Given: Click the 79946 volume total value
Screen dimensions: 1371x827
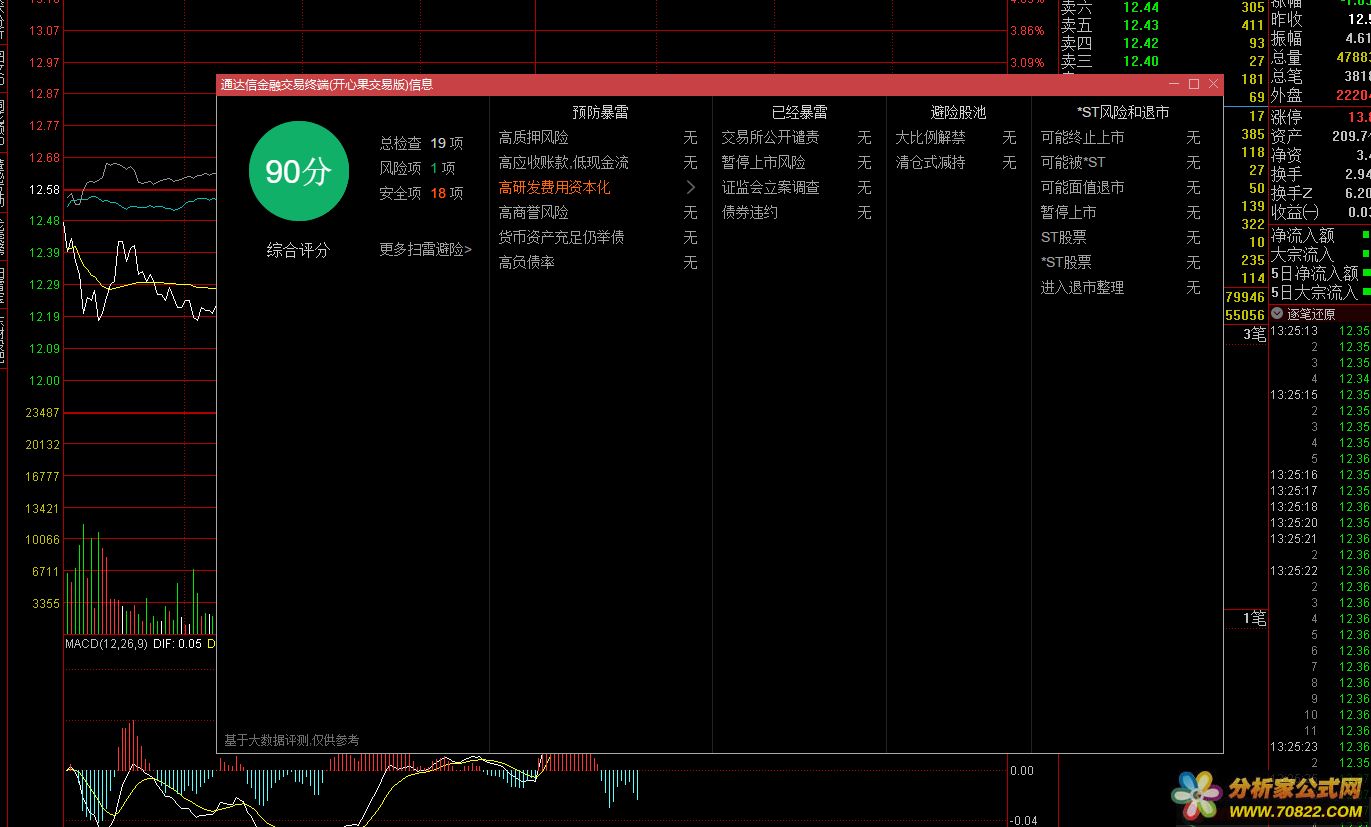Looking at the screenshot, I should [x=1244, y=297].
